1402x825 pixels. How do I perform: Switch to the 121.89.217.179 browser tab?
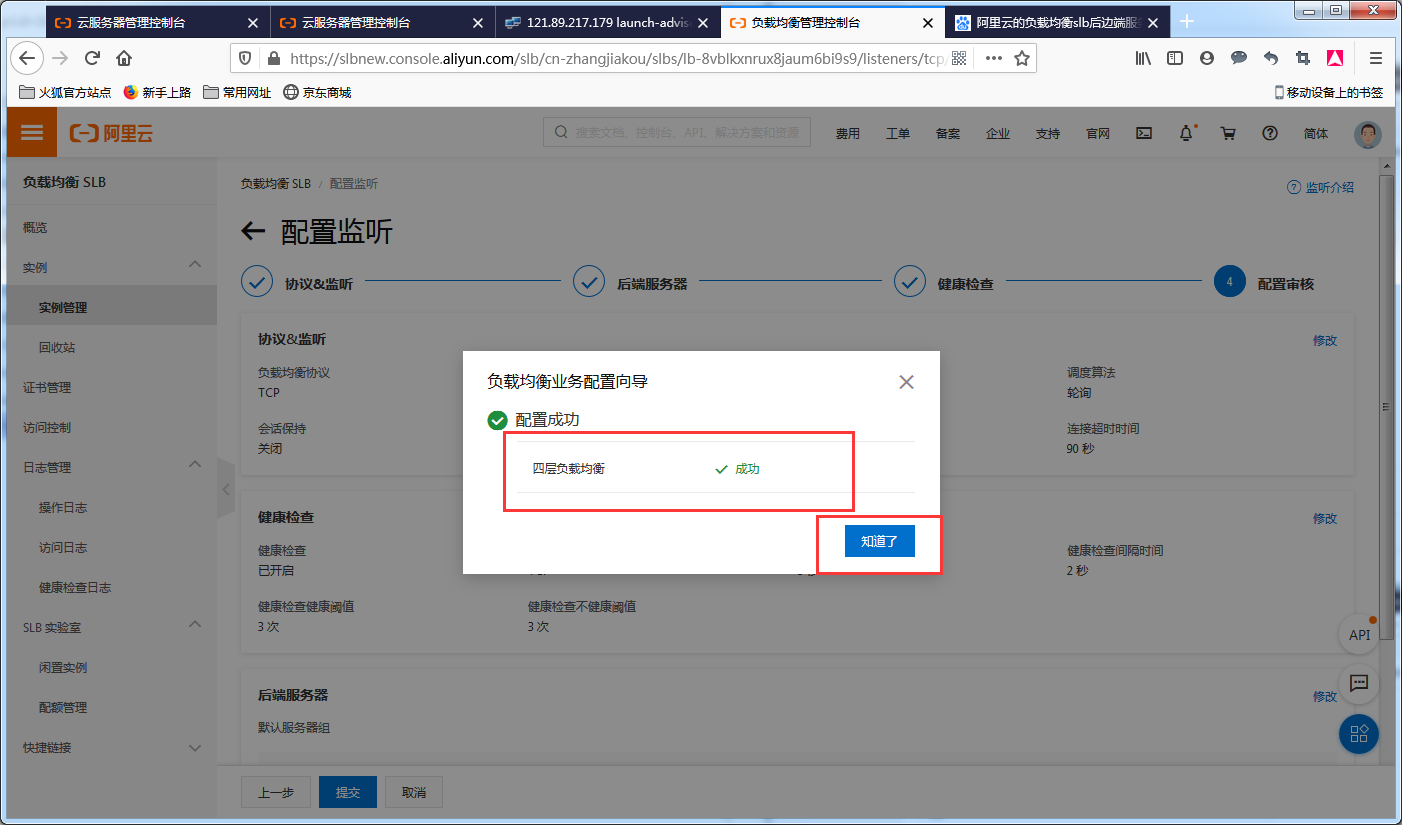click(601, 21)
